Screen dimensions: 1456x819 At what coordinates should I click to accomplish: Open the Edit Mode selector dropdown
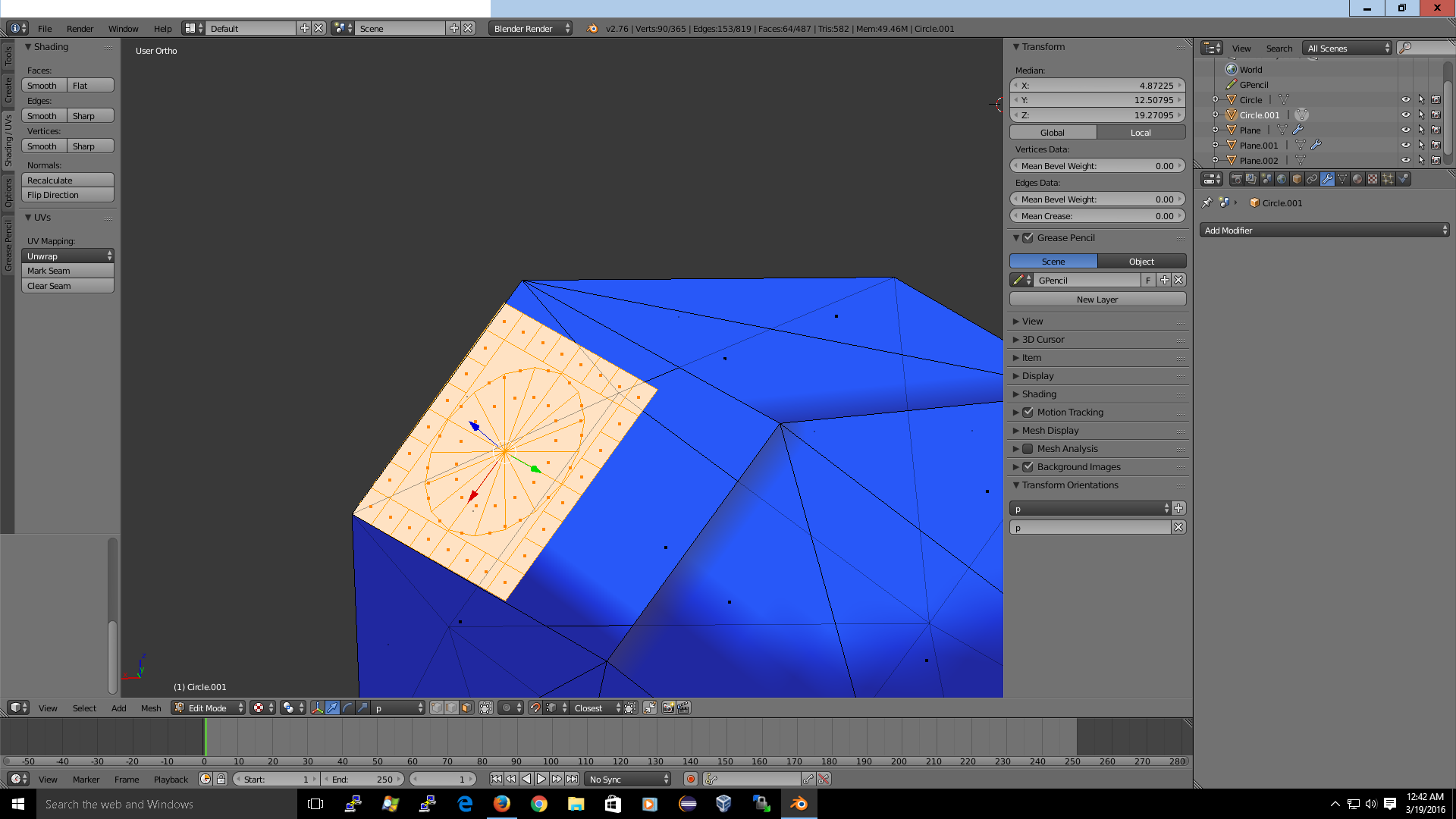tap(209, 708)
